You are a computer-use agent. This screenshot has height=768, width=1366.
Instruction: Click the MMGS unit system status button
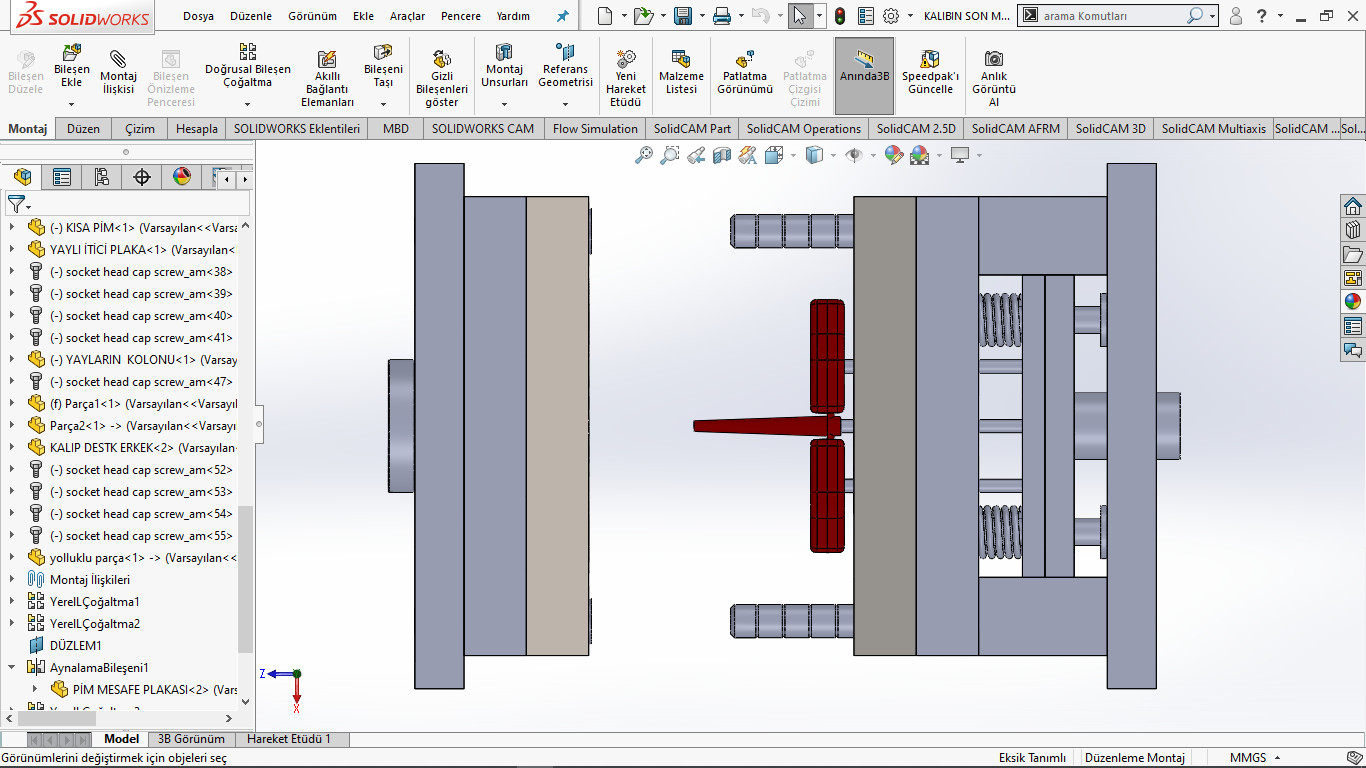1247,758
